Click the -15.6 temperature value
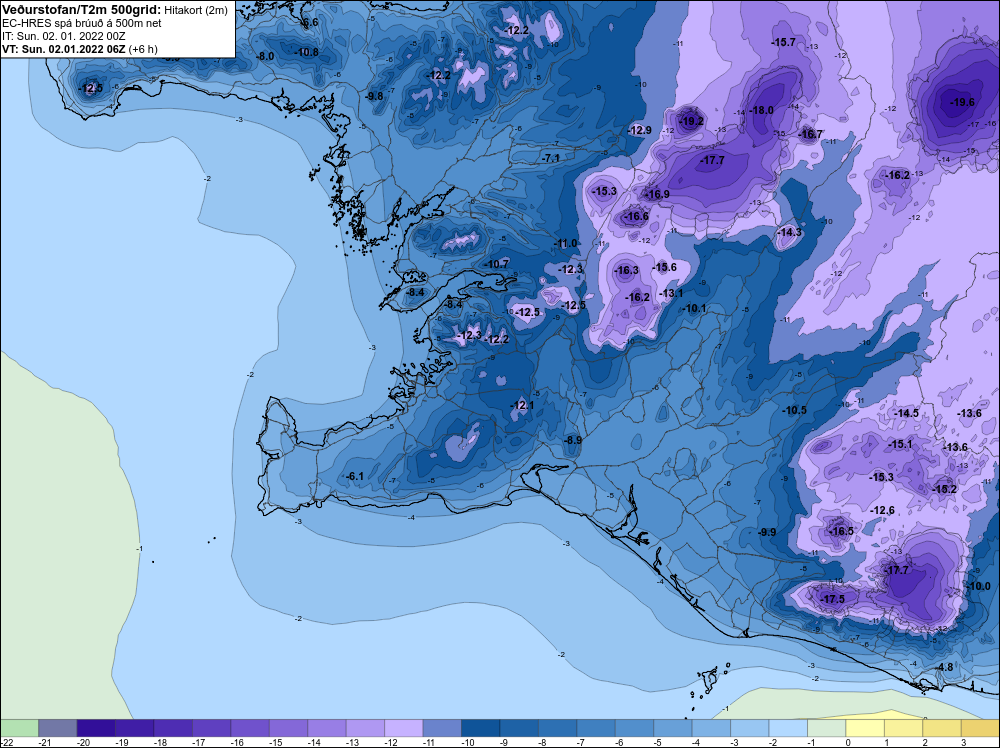1000x748 pixels. tap(665, 267)
